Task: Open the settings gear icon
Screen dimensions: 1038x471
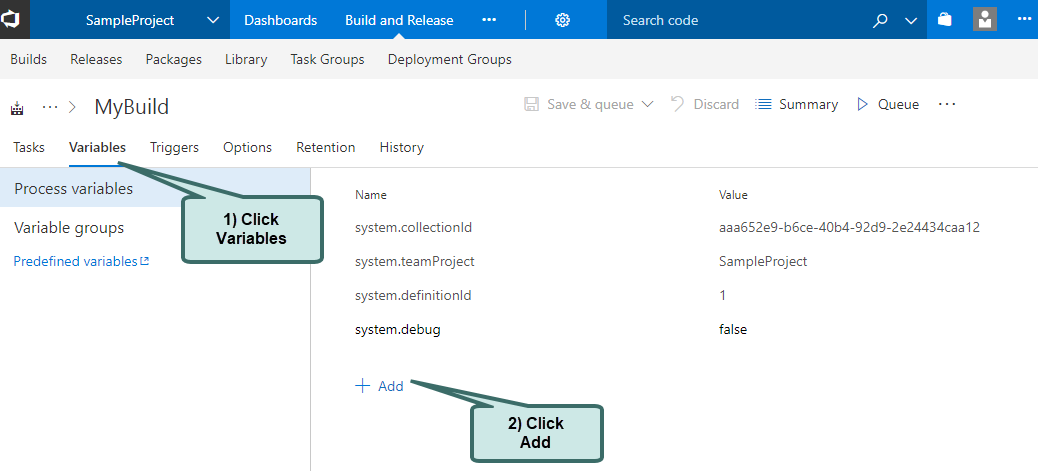Action: pyautogui.click(x=563, y=20)
